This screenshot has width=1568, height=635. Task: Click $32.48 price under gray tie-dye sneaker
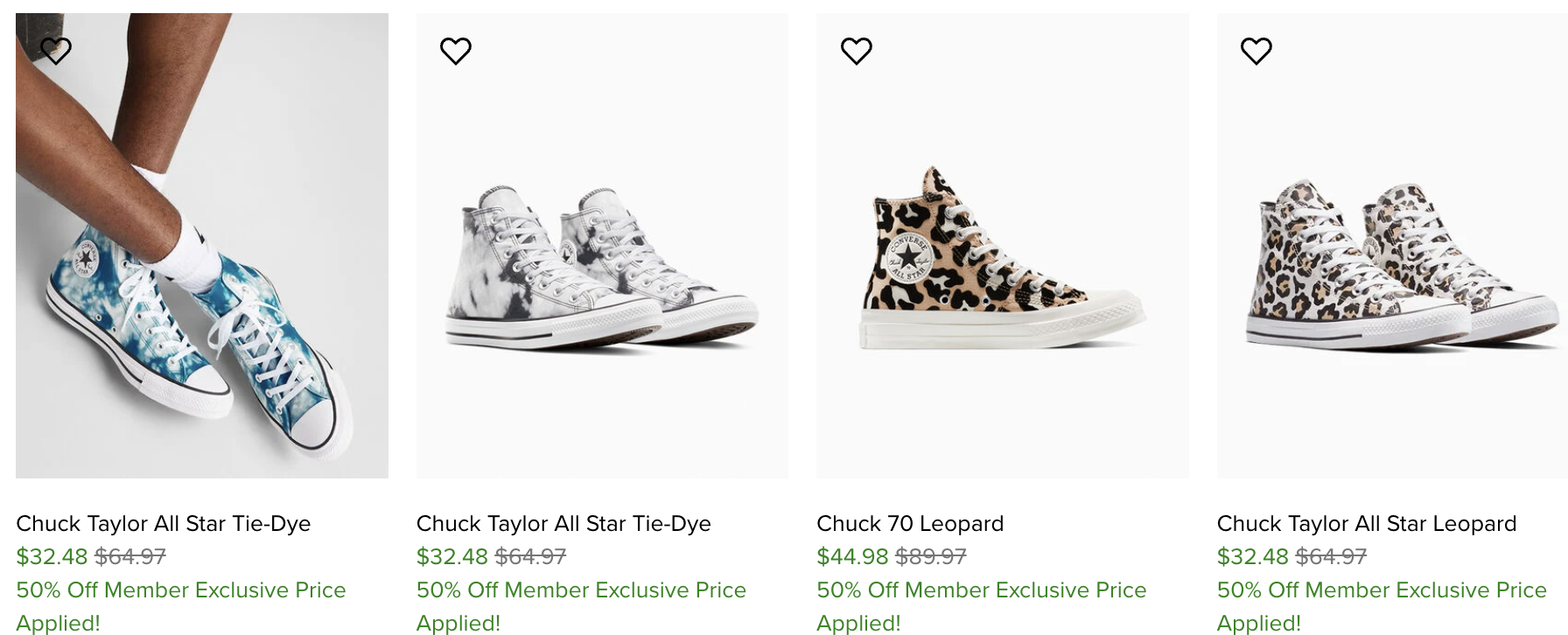click(x=451, y=556)
